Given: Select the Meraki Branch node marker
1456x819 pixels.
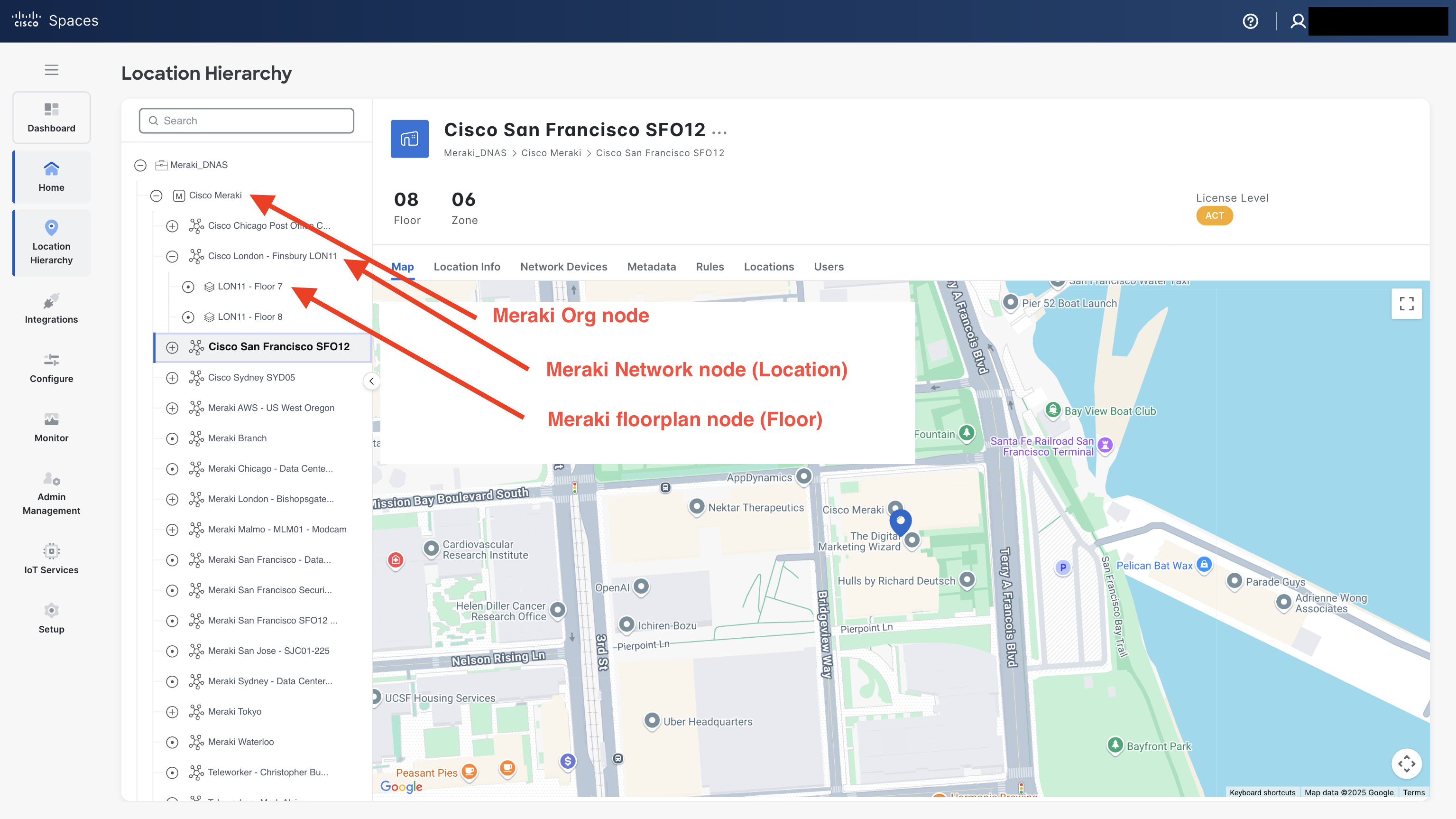Looking at the screenshot, I should 172,438.
